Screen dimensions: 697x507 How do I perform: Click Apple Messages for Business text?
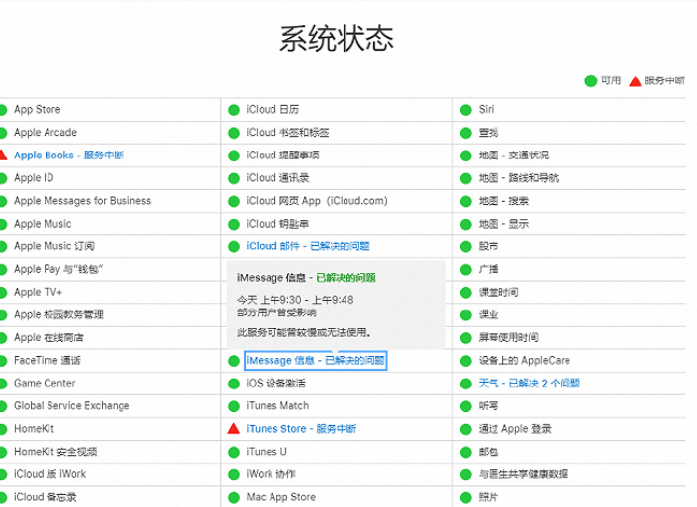coord(83,201)
